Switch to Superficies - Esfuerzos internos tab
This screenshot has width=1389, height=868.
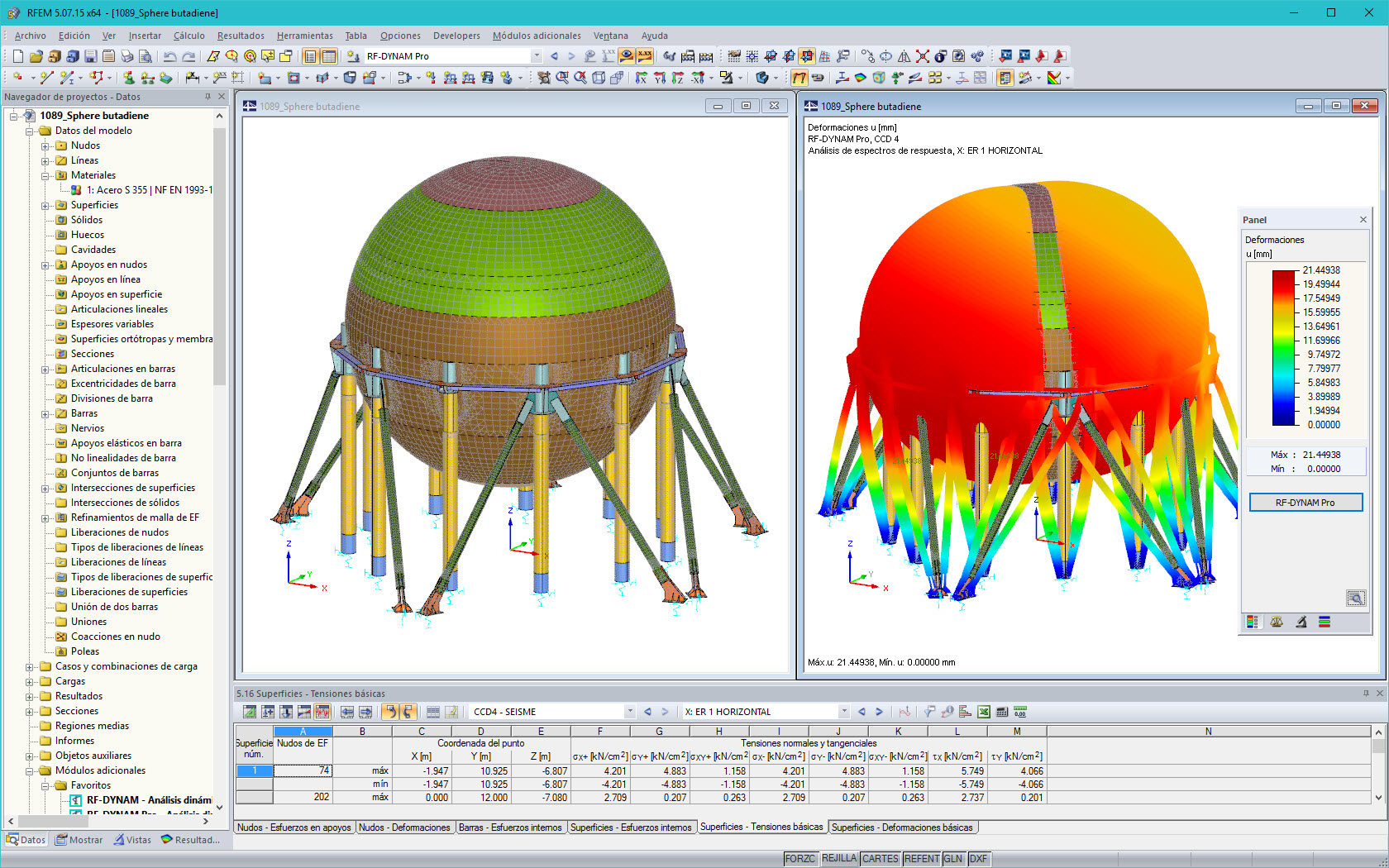pos(632,827)
